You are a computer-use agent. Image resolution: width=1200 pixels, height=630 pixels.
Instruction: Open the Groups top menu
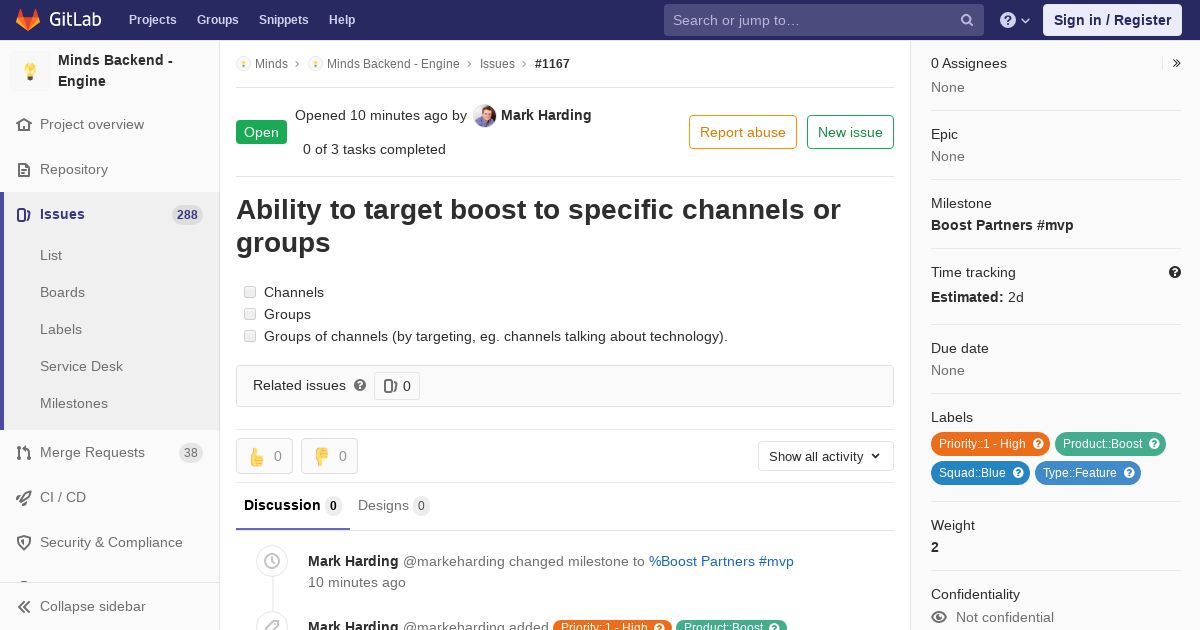[x=218, y=20]
